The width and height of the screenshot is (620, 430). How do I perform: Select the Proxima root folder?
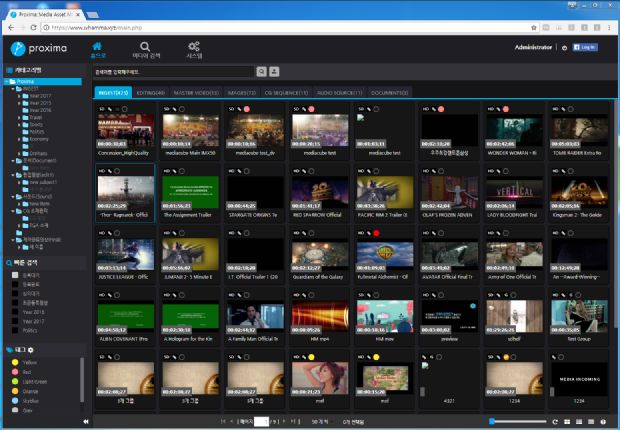coord(43,81)
